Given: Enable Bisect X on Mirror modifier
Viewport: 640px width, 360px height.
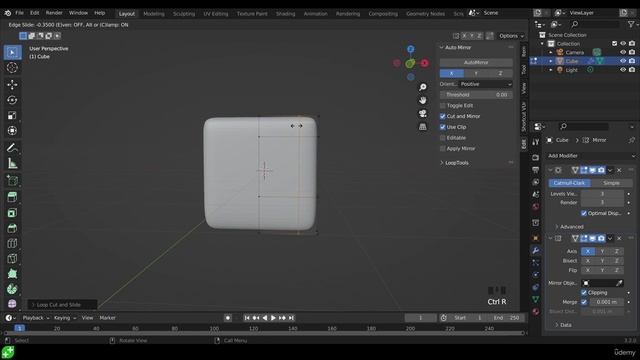Looking at the screenshot, I should tap(588, 260).
